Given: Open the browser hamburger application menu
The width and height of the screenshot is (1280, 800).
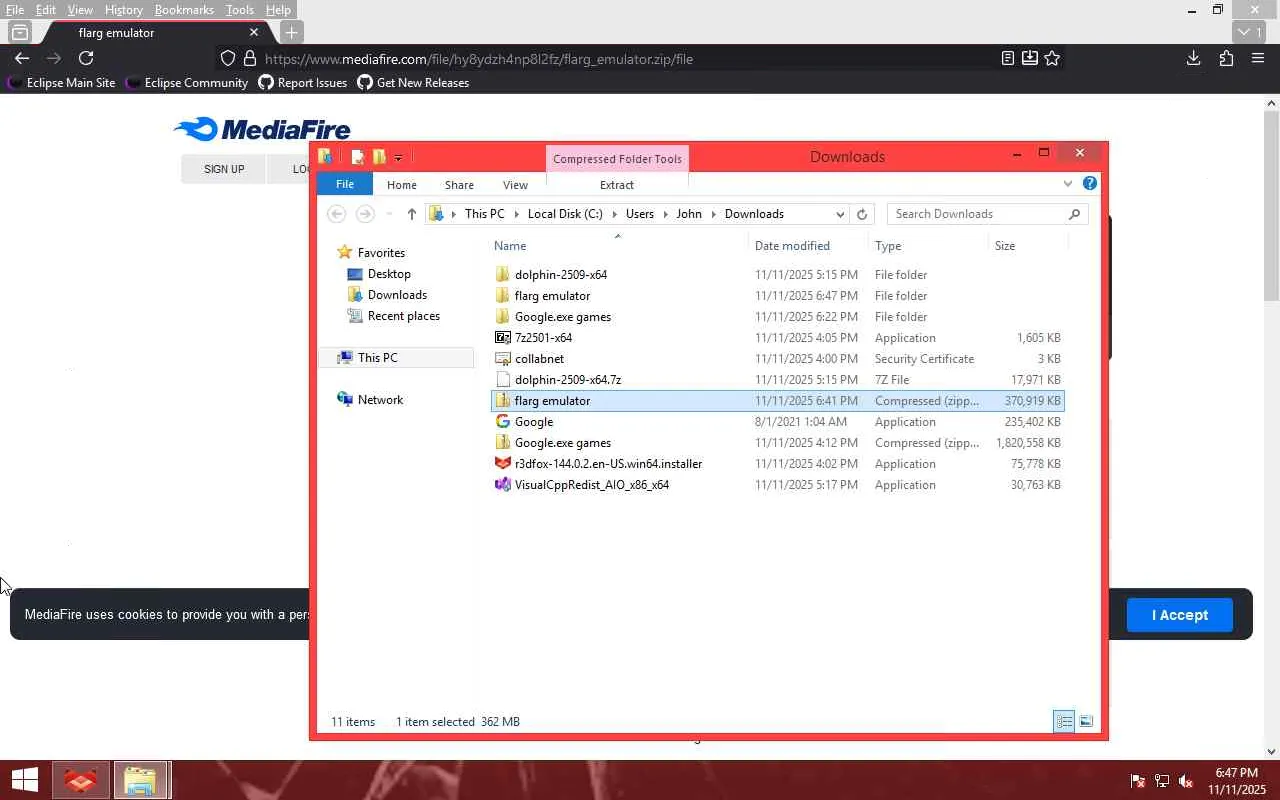Looking at the screenshot, I should [x=1258, y=58].
